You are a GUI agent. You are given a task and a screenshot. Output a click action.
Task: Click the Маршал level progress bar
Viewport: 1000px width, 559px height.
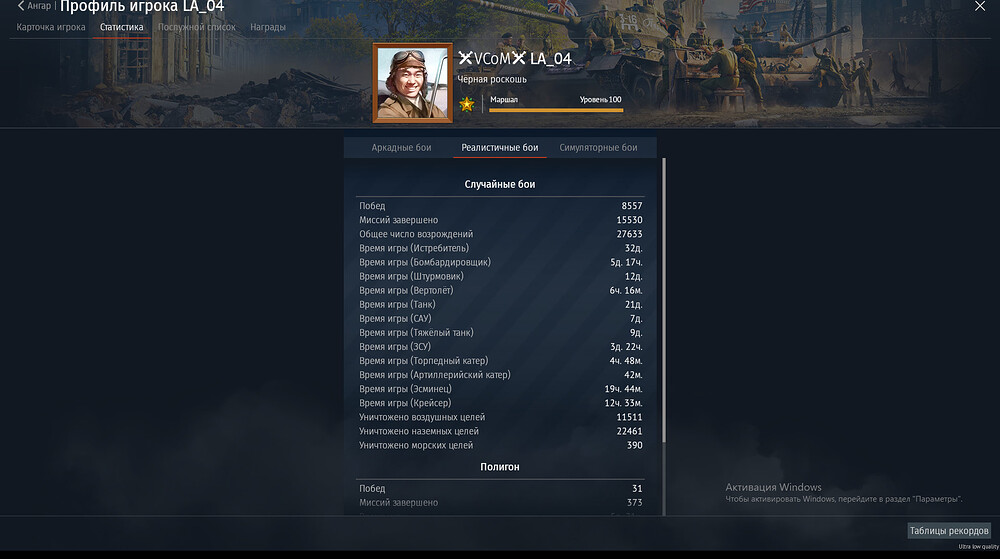point(556,110)
